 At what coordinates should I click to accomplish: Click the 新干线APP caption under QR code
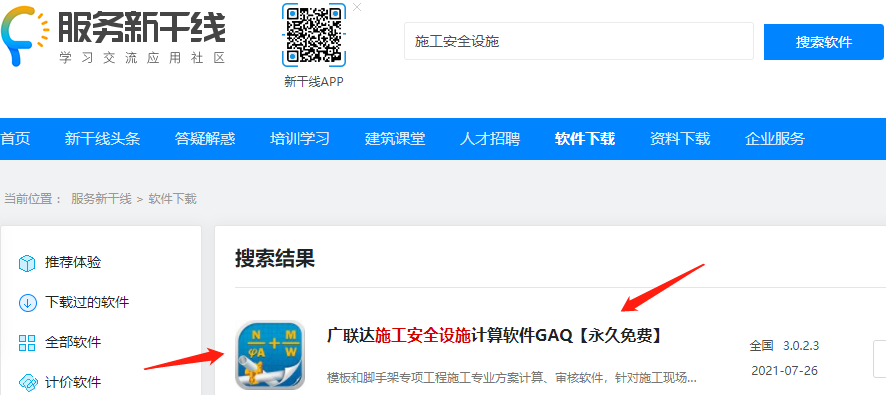point(314,81)
